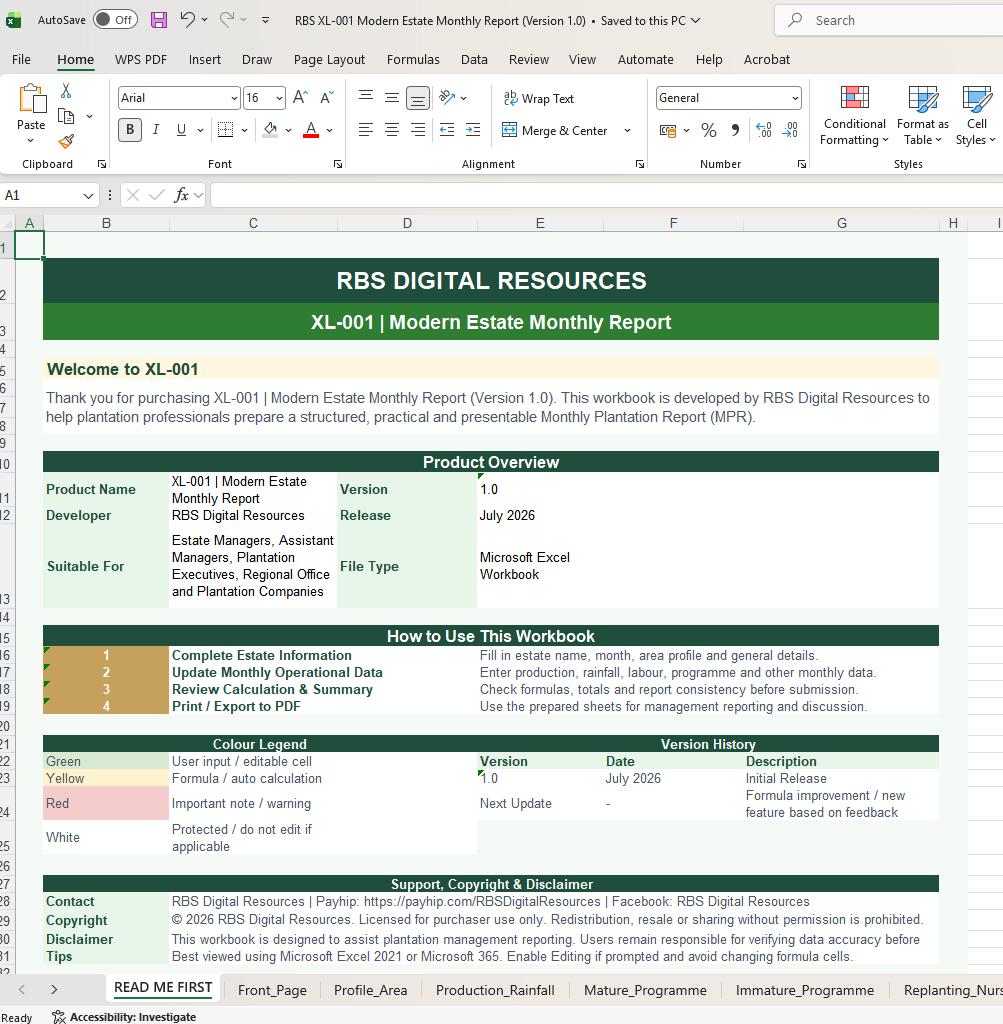This screenshot has height=1024, width=1003.
Task: Open the Merge & Center dropdown arrow
Action: tap(628, 131)
